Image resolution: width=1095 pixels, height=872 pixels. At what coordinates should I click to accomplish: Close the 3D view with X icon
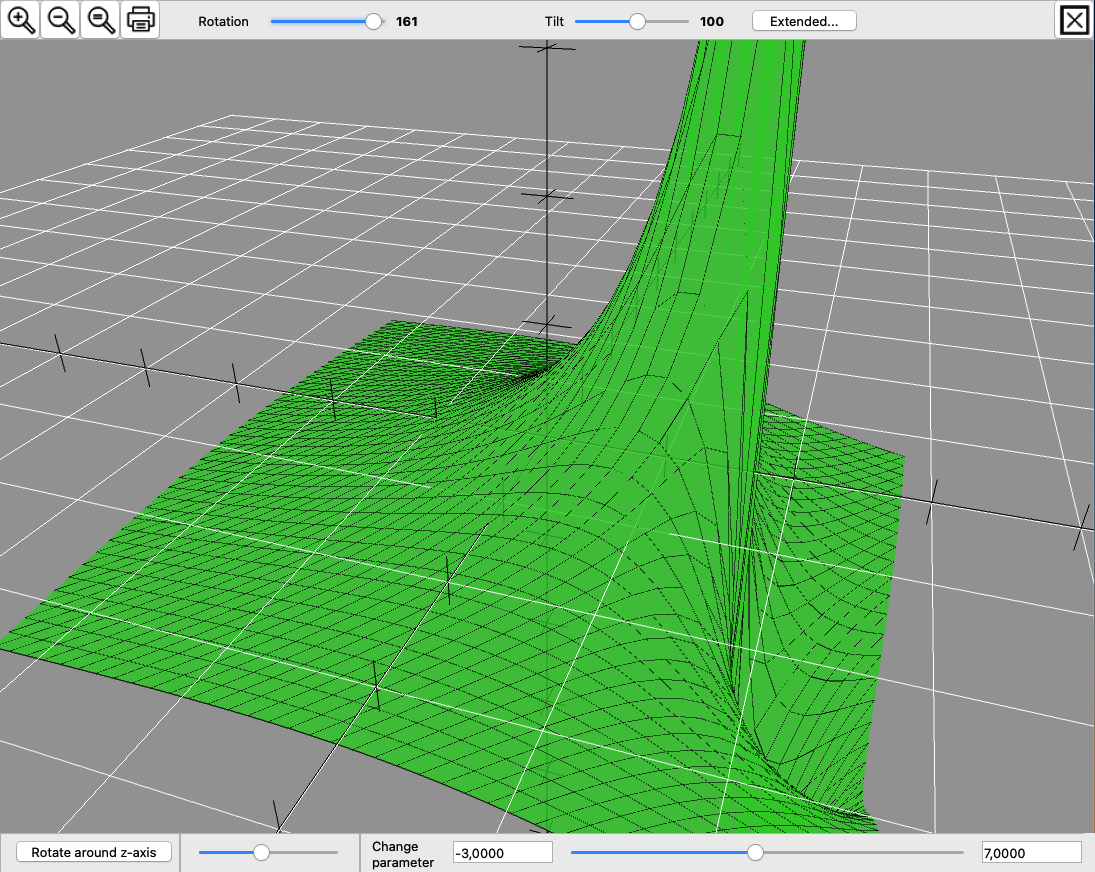coord(1074,21)
